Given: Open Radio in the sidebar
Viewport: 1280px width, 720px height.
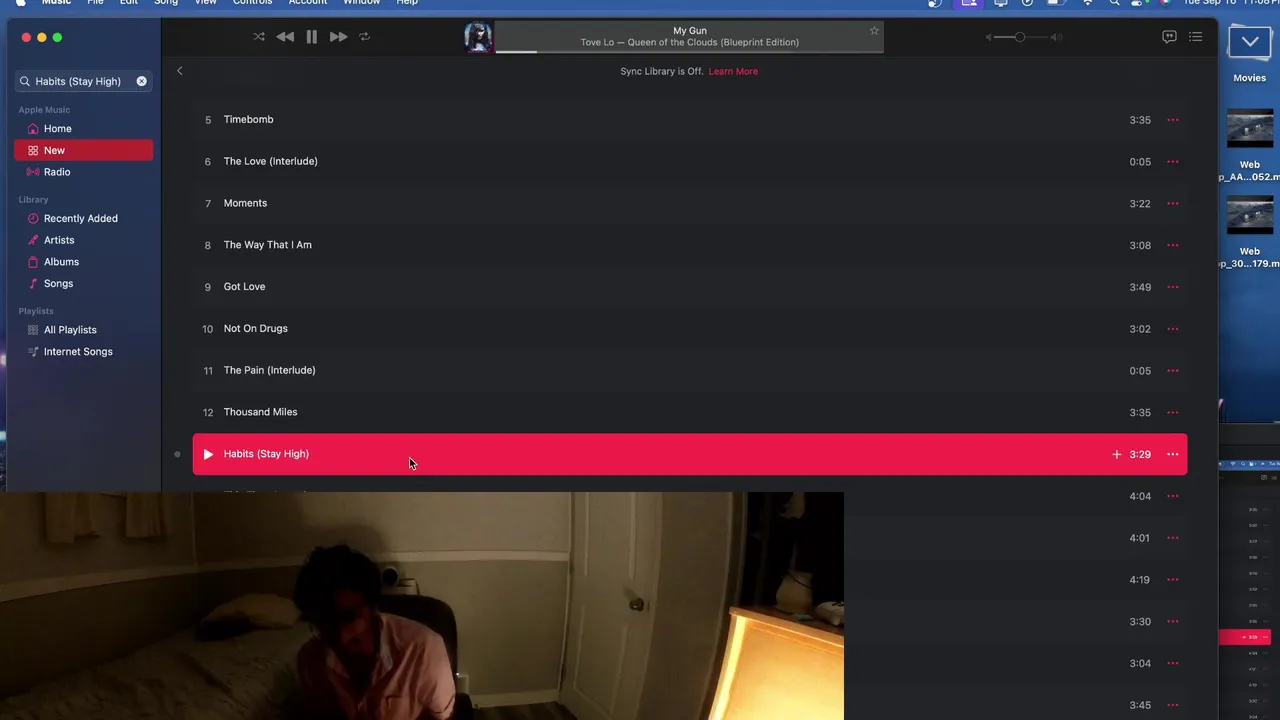Looking at the screenshot, I should 84,172.
